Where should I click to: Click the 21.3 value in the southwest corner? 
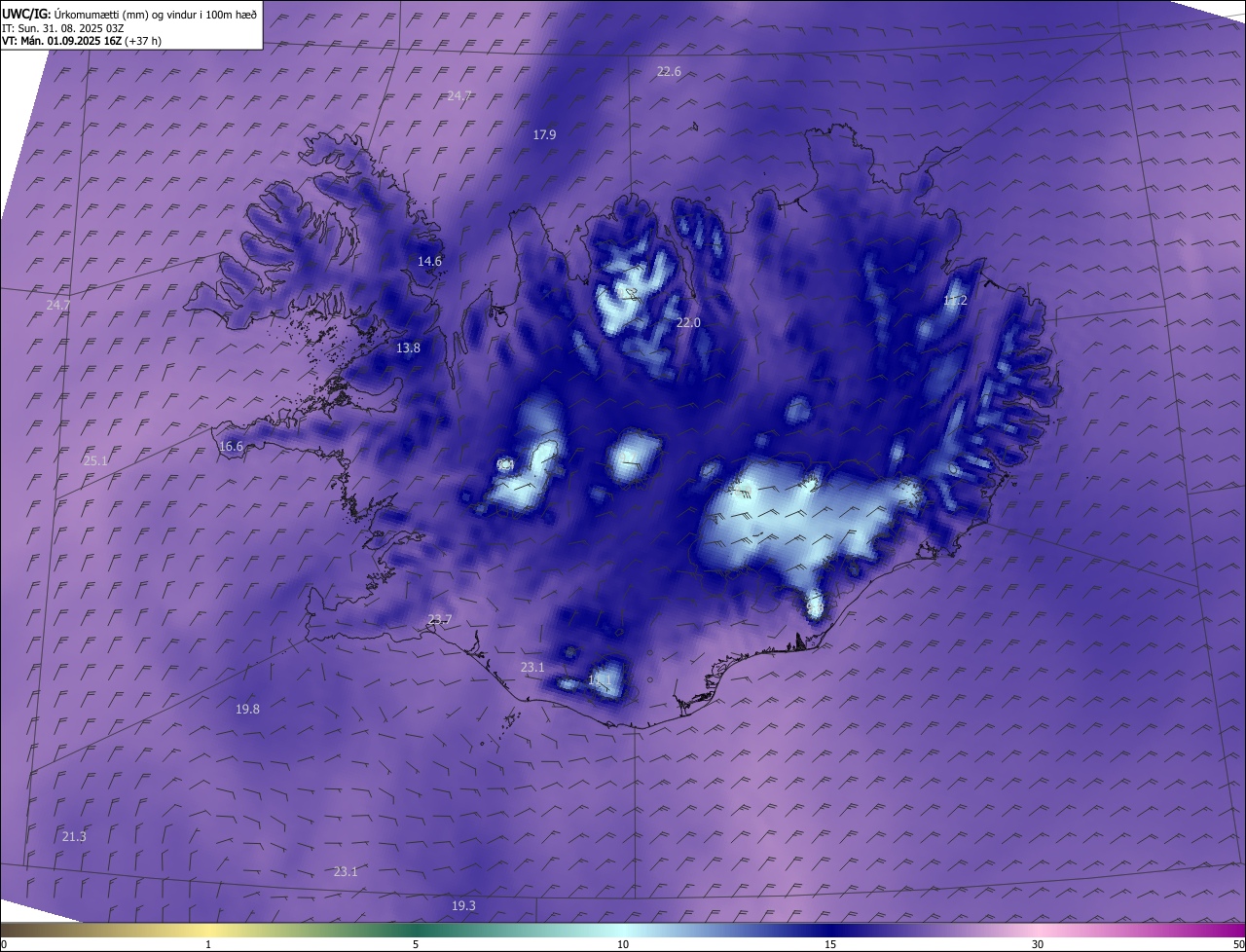tap(74, 836)
